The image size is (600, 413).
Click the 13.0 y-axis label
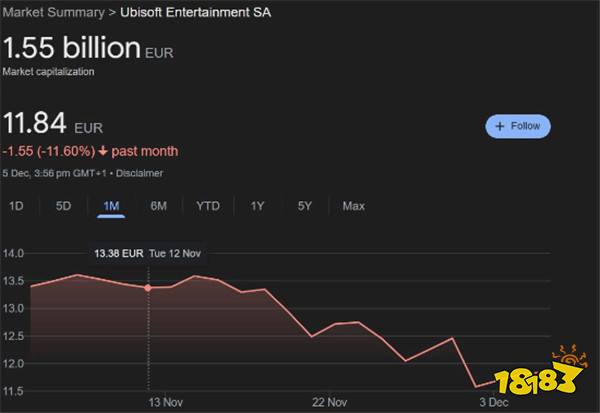tap(13, 309)
